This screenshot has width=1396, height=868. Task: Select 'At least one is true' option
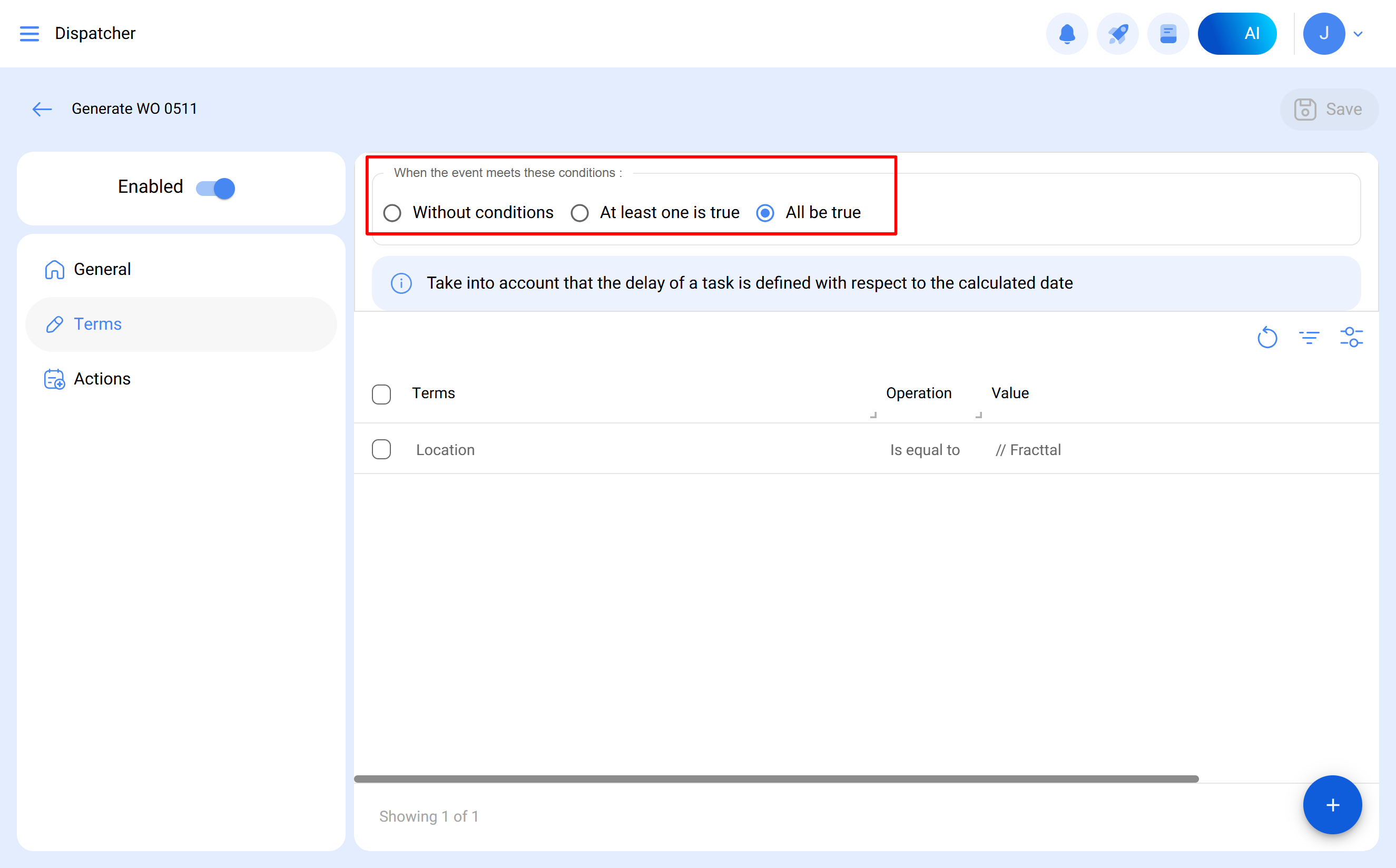click(x=580, y=213)
